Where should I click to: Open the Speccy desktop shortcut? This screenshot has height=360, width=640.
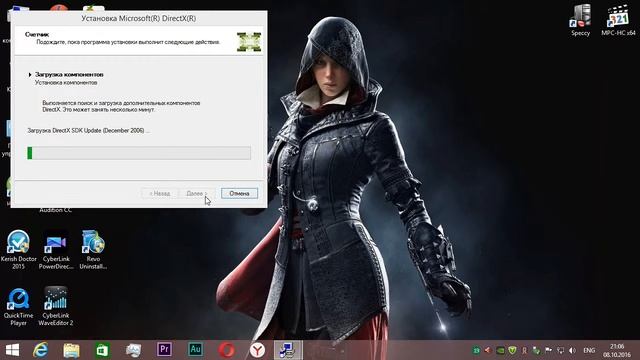580,20
